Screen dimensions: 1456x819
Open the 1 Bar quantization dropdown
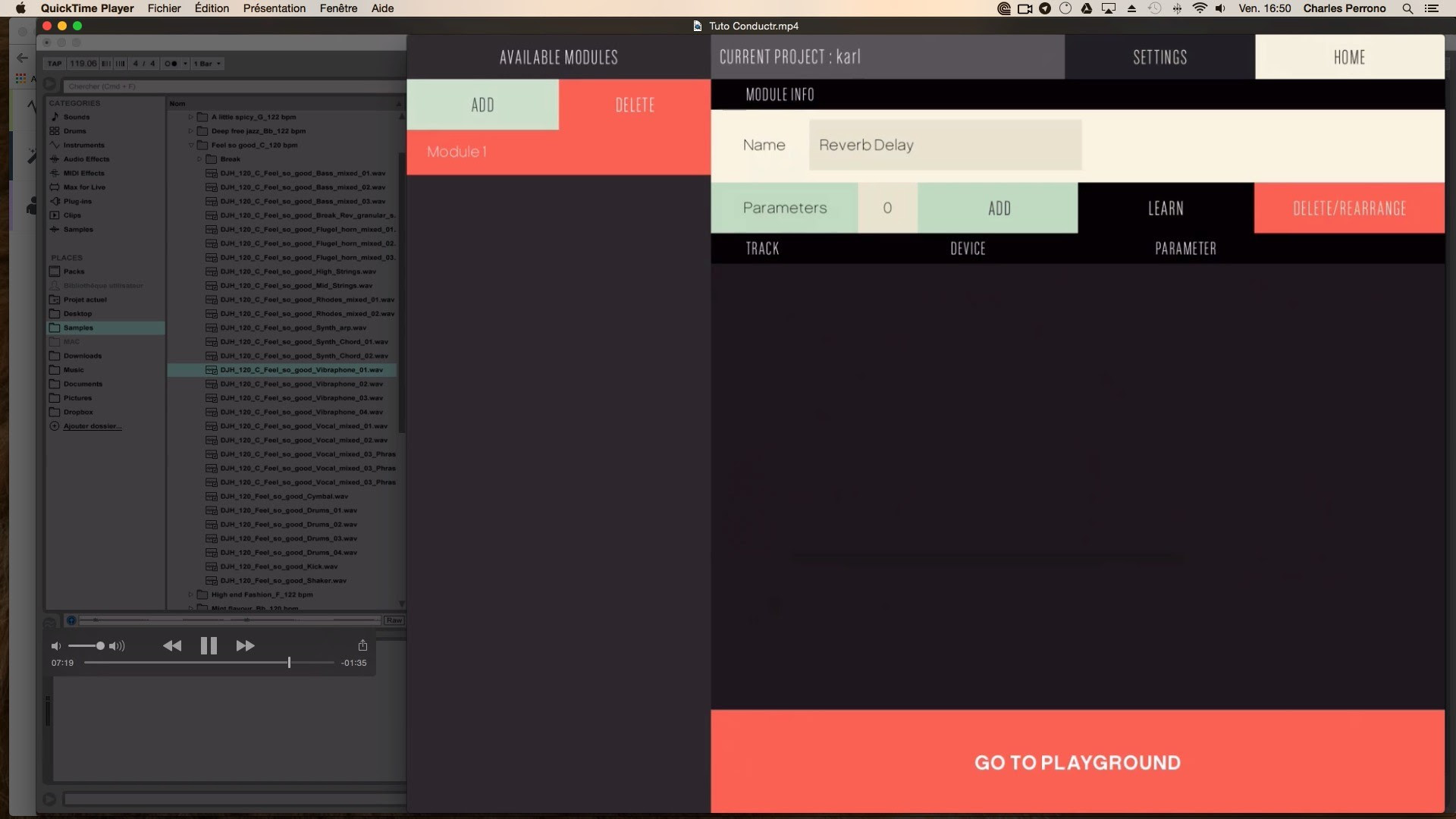(206, 64)
